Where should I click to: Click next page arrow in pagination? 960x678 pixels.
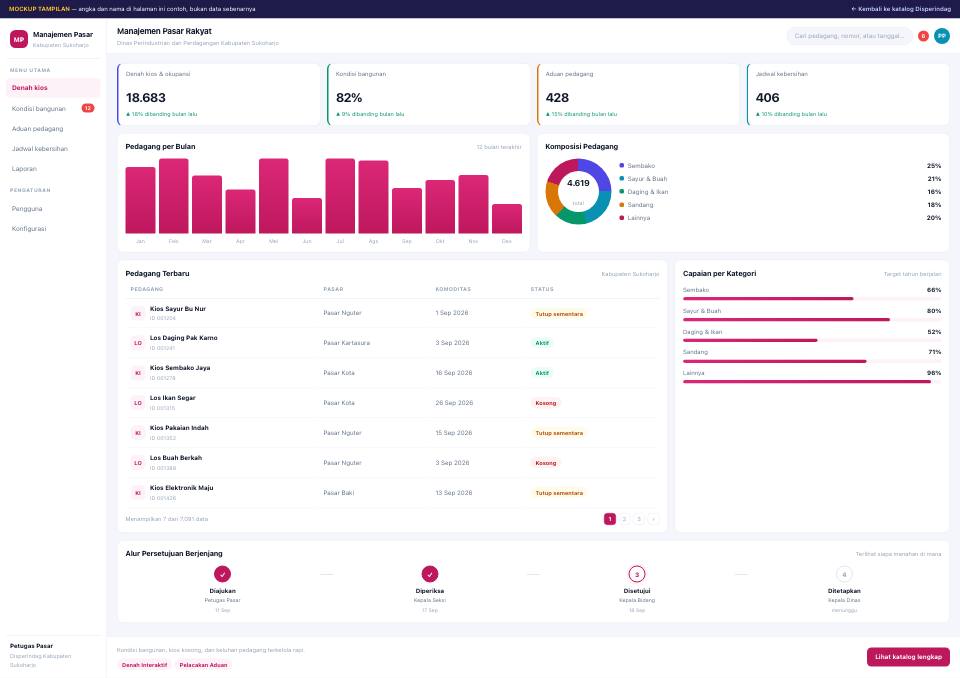click(653, 519)
